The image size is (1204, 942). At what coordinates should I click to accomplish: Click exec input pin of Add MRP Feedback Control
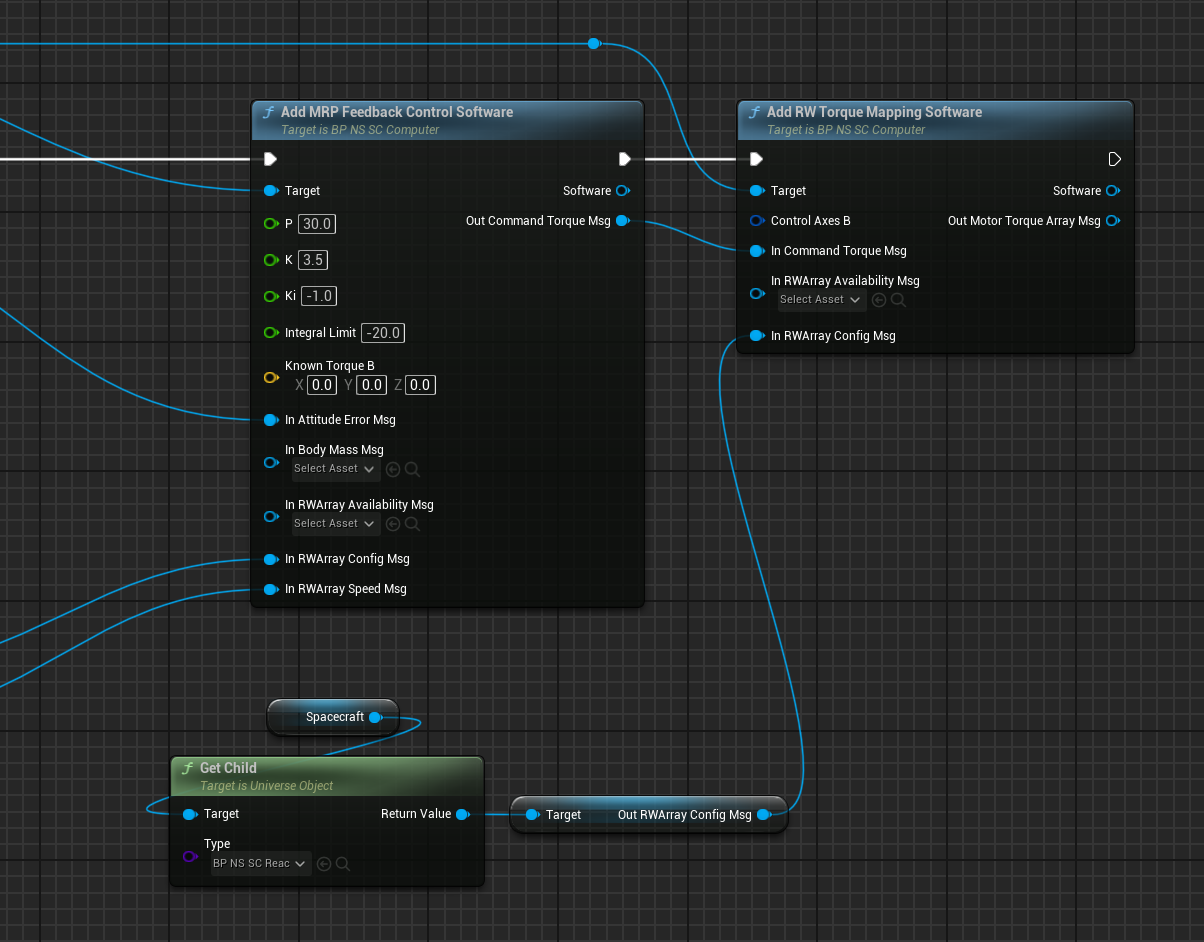tap(270, 159)
